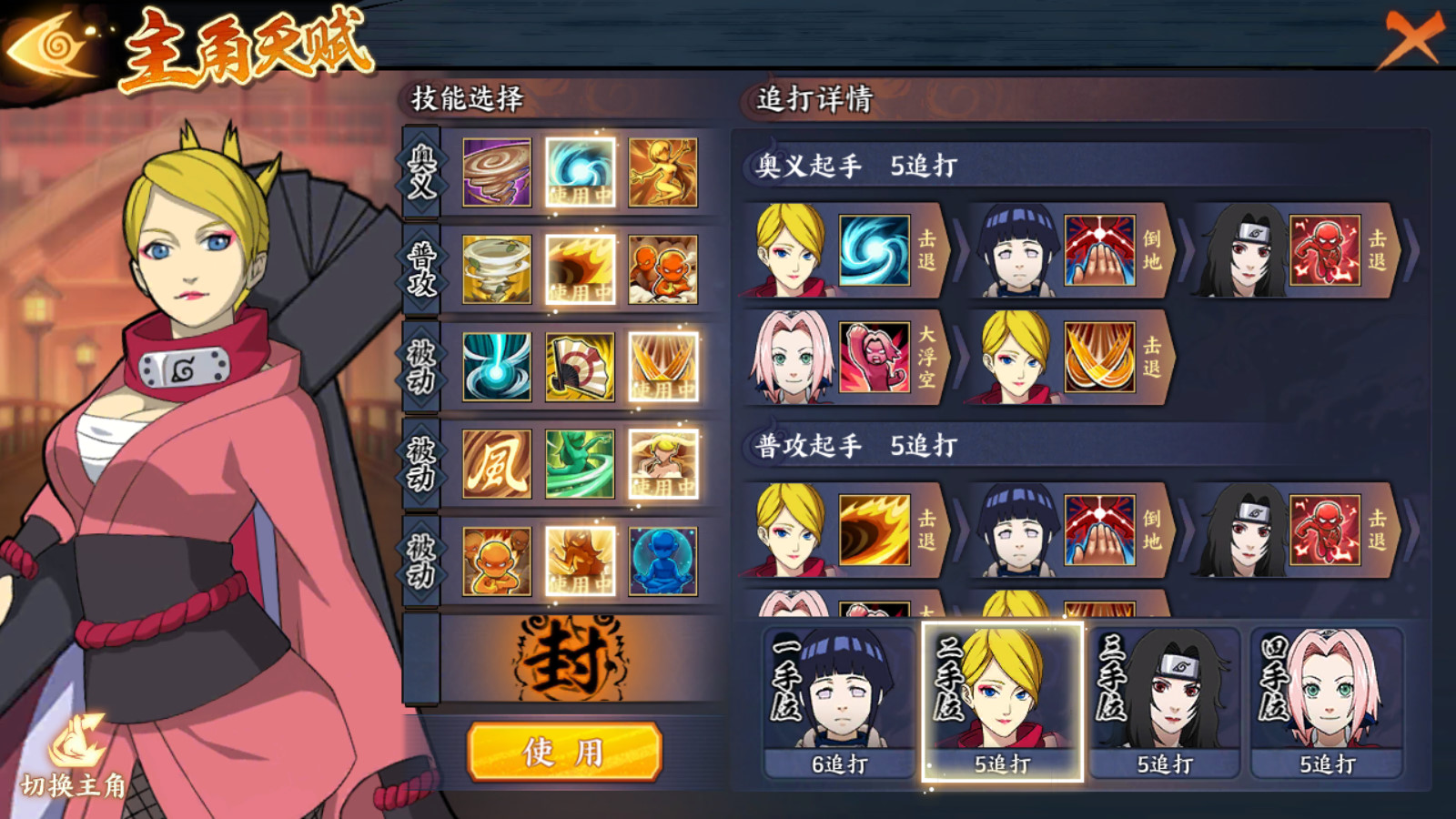The image size is (1456, 819).
Task: Select the folding fan passive skill
Action: (580, 367)
